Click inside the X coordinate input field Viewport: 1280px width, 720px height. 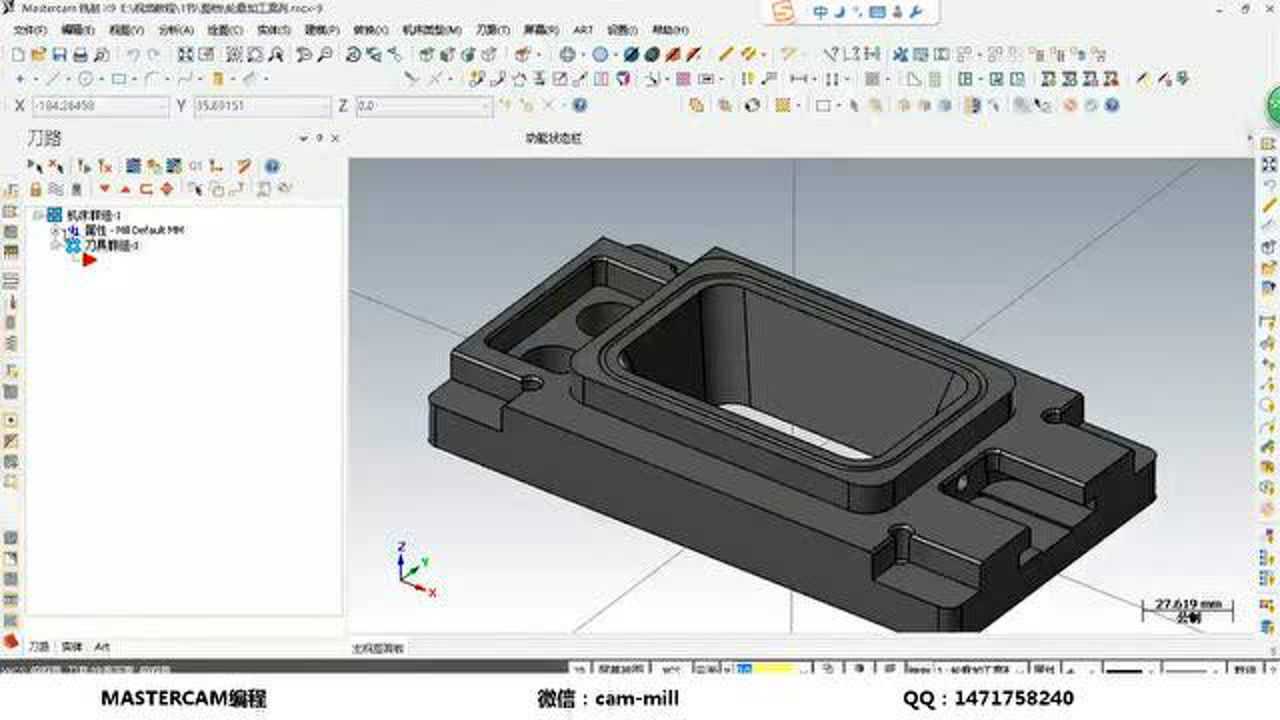[95, 104]
